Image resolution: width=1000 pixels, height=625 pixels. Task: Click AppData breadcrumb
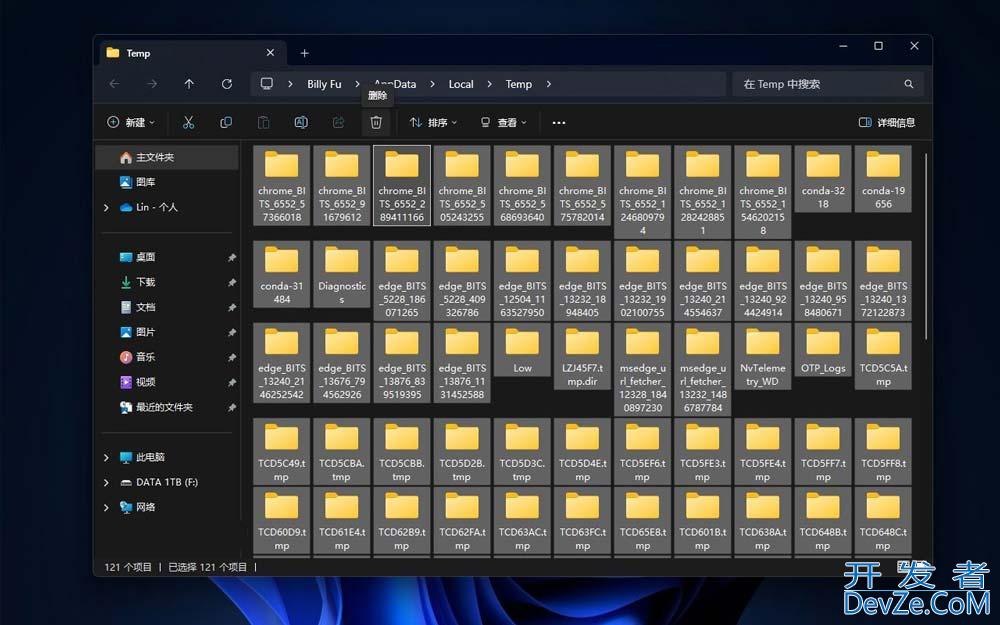[395, 84]
